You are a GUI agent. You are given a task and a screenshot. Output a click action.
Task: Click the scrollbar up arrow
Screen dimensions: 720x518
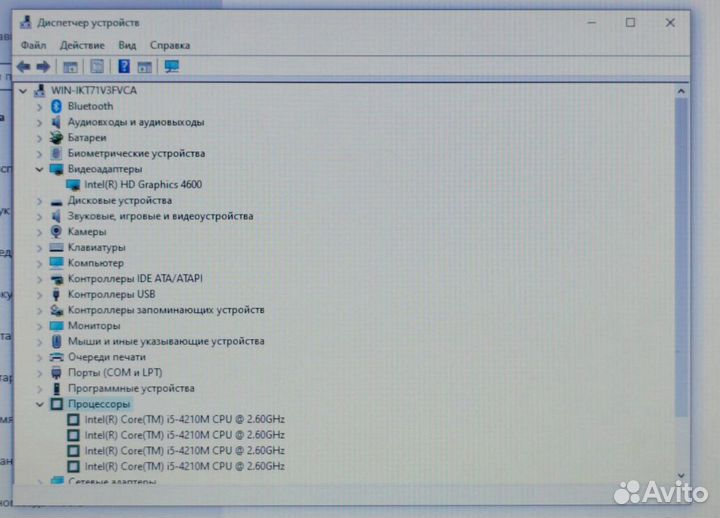click(x=681, y=91)
